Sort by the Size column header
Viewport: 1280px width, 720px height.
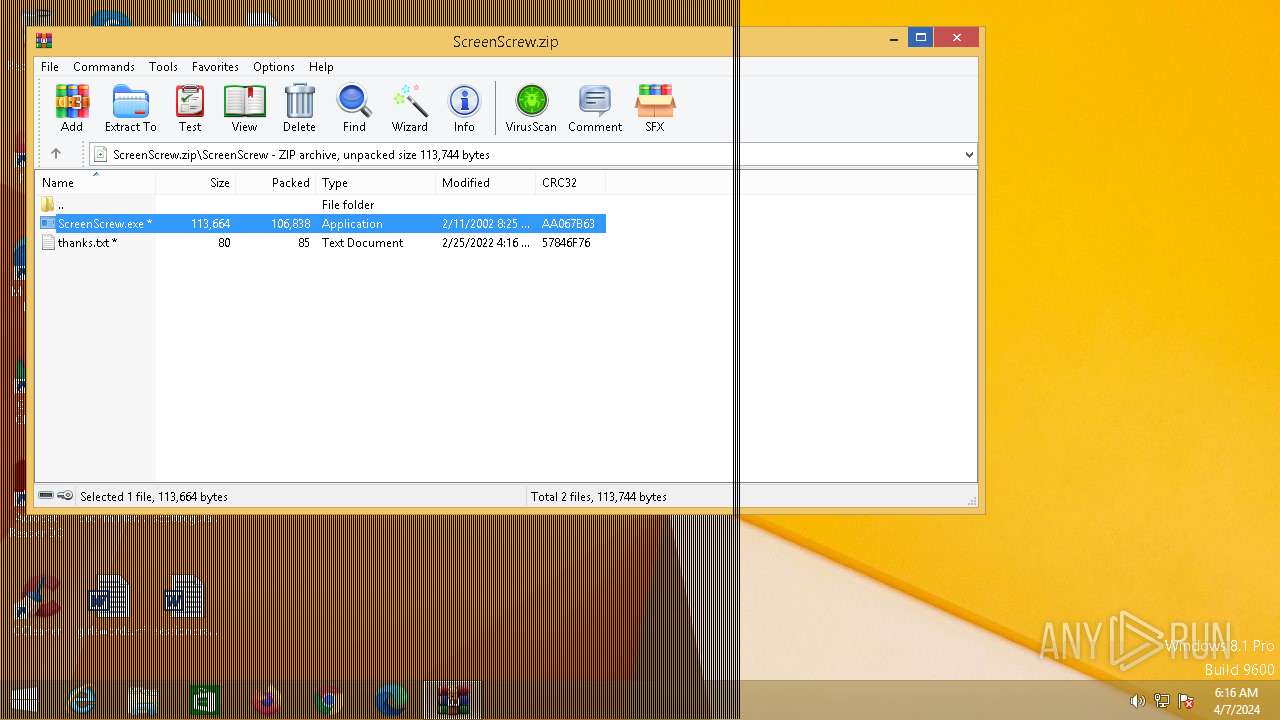tap(196, 183)
